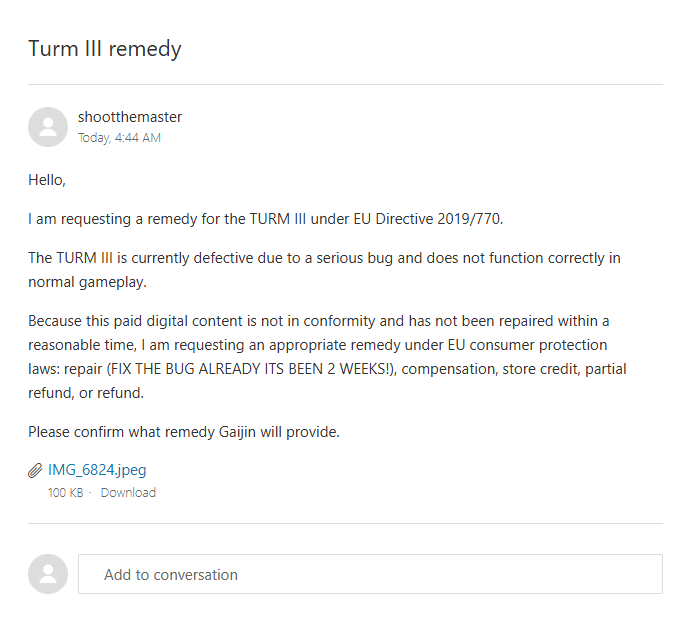The width and height of the screenshot is (680, 634).
Task: Click the avatar beside the reply box
Action: click(48, 574)
